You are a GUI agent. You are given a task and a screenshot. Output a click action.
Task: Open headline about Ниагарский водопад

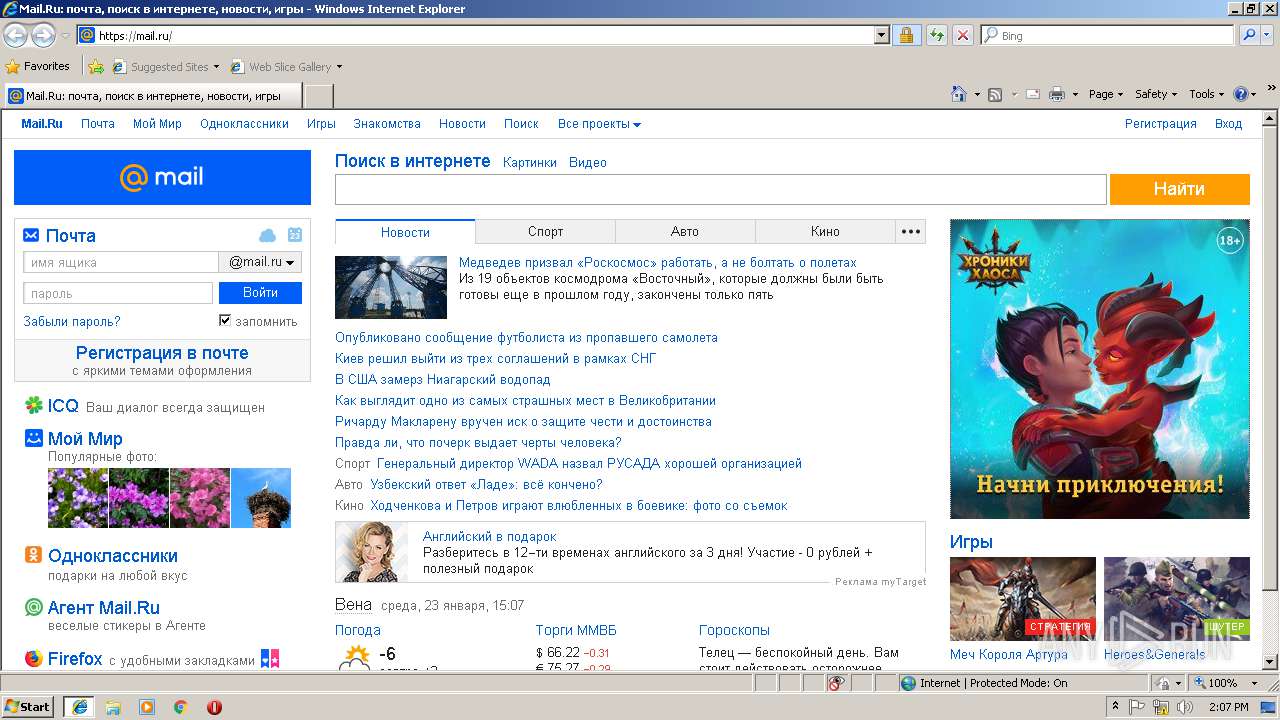pos(443,380)
